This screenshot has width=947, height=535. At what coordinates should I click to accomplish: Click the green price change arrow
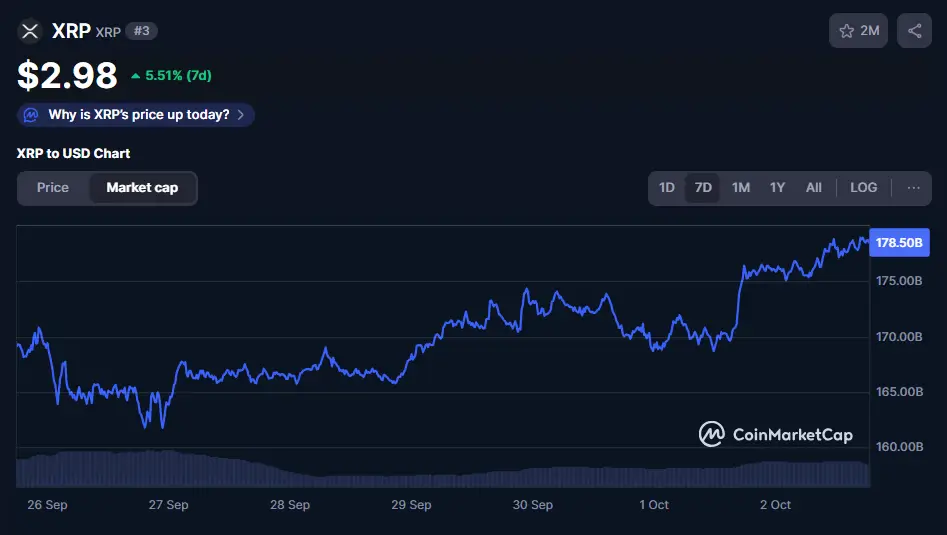click(x=135, y=76)
